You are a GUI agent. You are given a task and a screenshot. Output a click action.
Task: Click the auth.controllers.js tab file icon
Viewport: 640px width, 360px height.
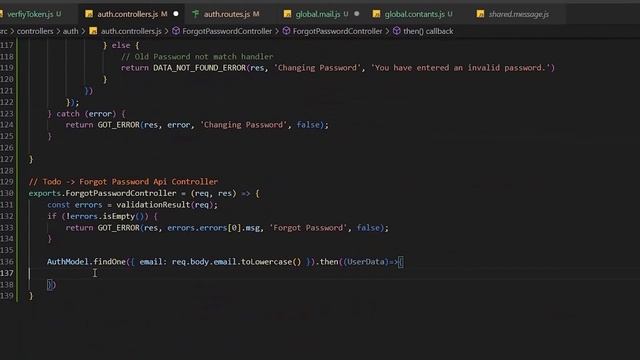click(x=89, y=14)
